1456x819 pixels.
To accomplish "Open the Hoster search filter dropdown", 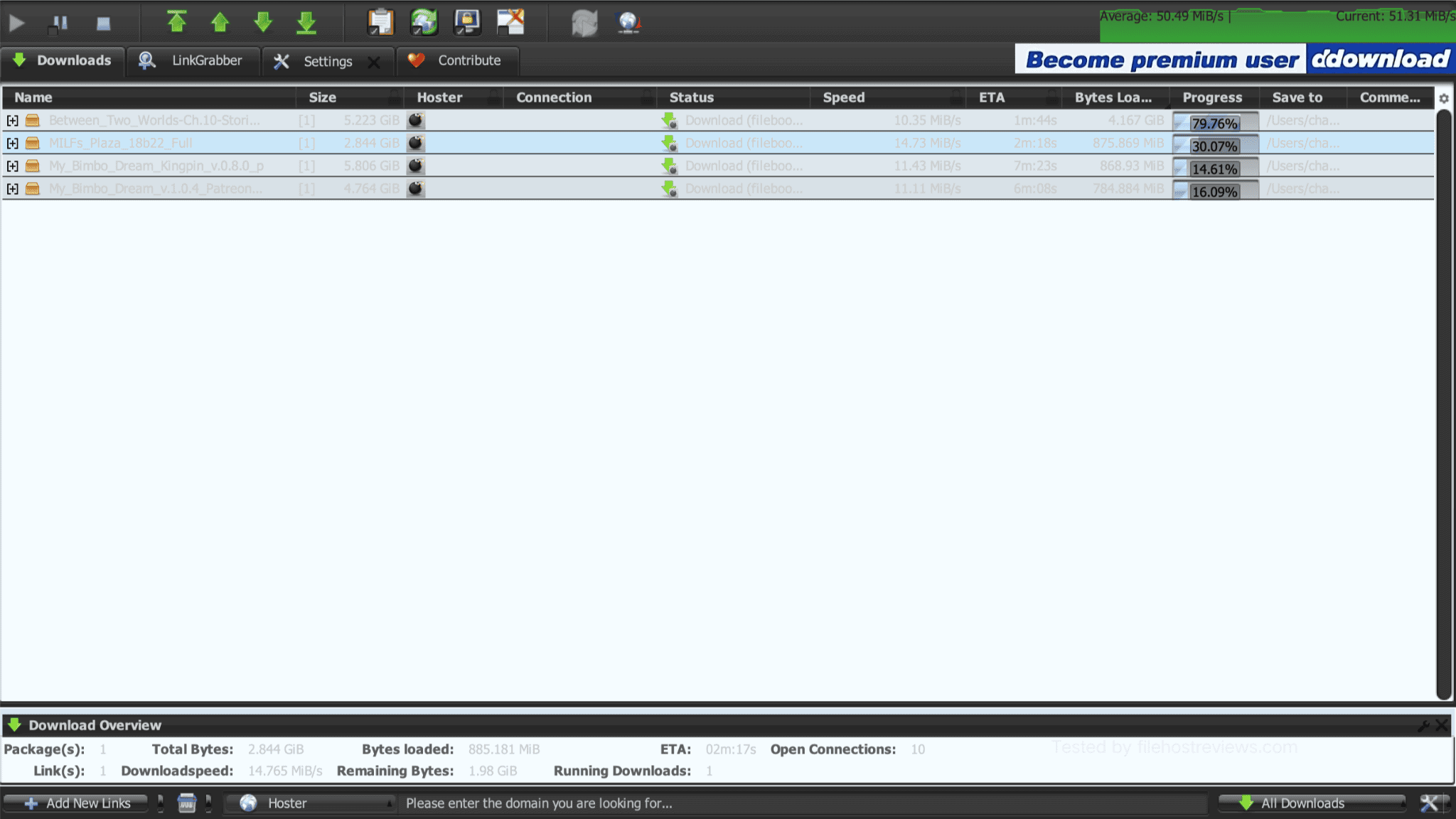I will (x=311, y=803).
